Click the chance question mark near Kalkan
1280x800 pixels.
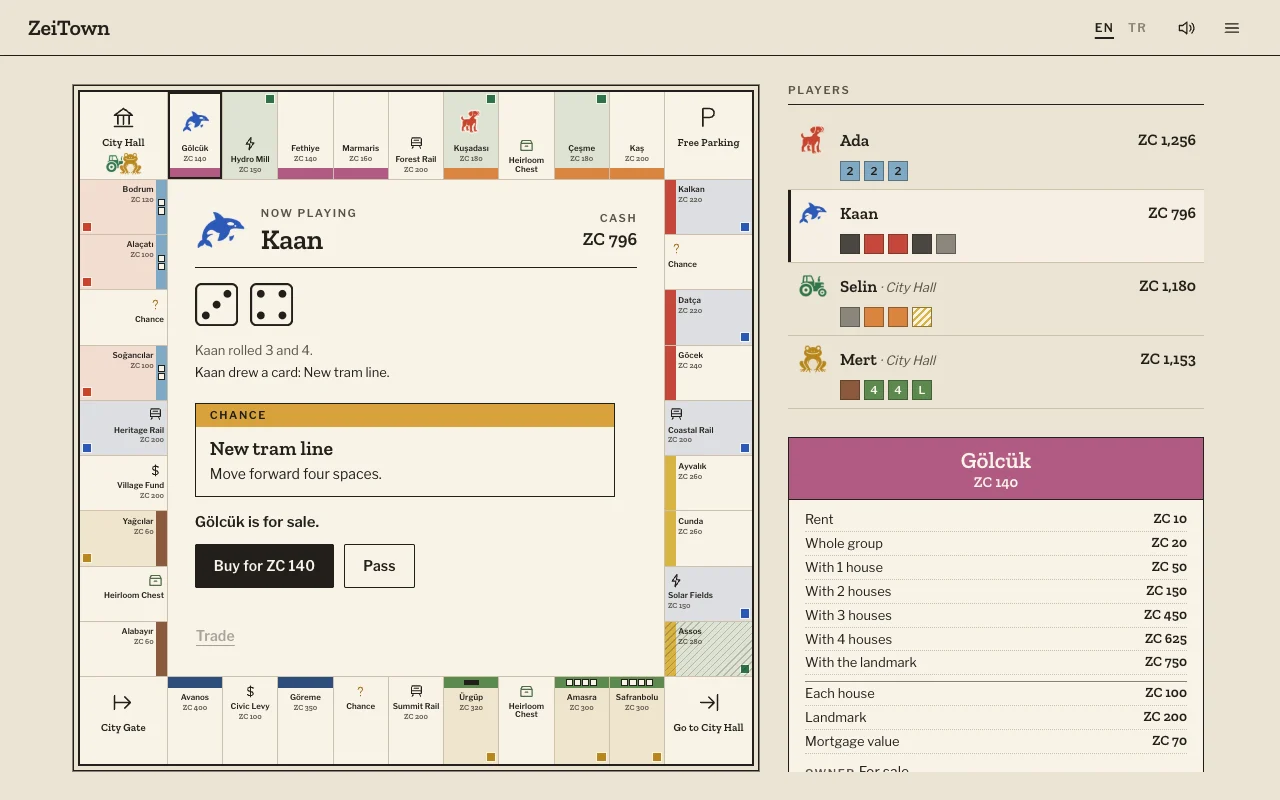[676, 249]
